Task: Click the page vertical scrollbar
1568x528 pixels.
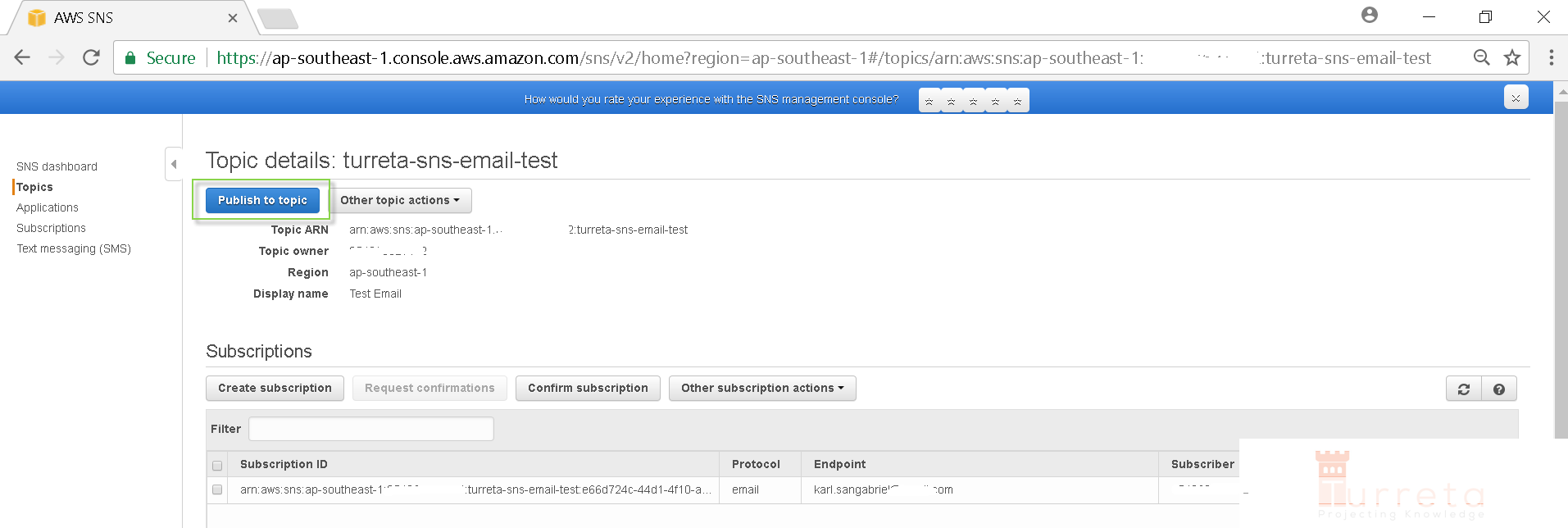Action: [1561, 271]
